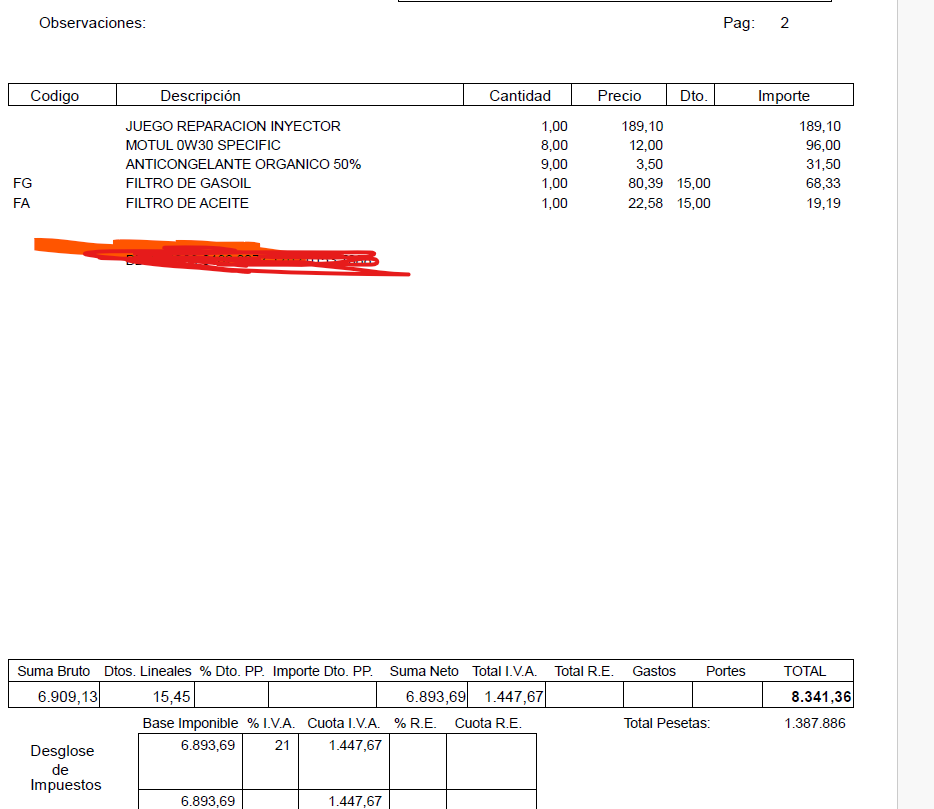Select the Precio column header
This screenshot has height=809, width=934.
pyautogui.click(x=619, y=96)
